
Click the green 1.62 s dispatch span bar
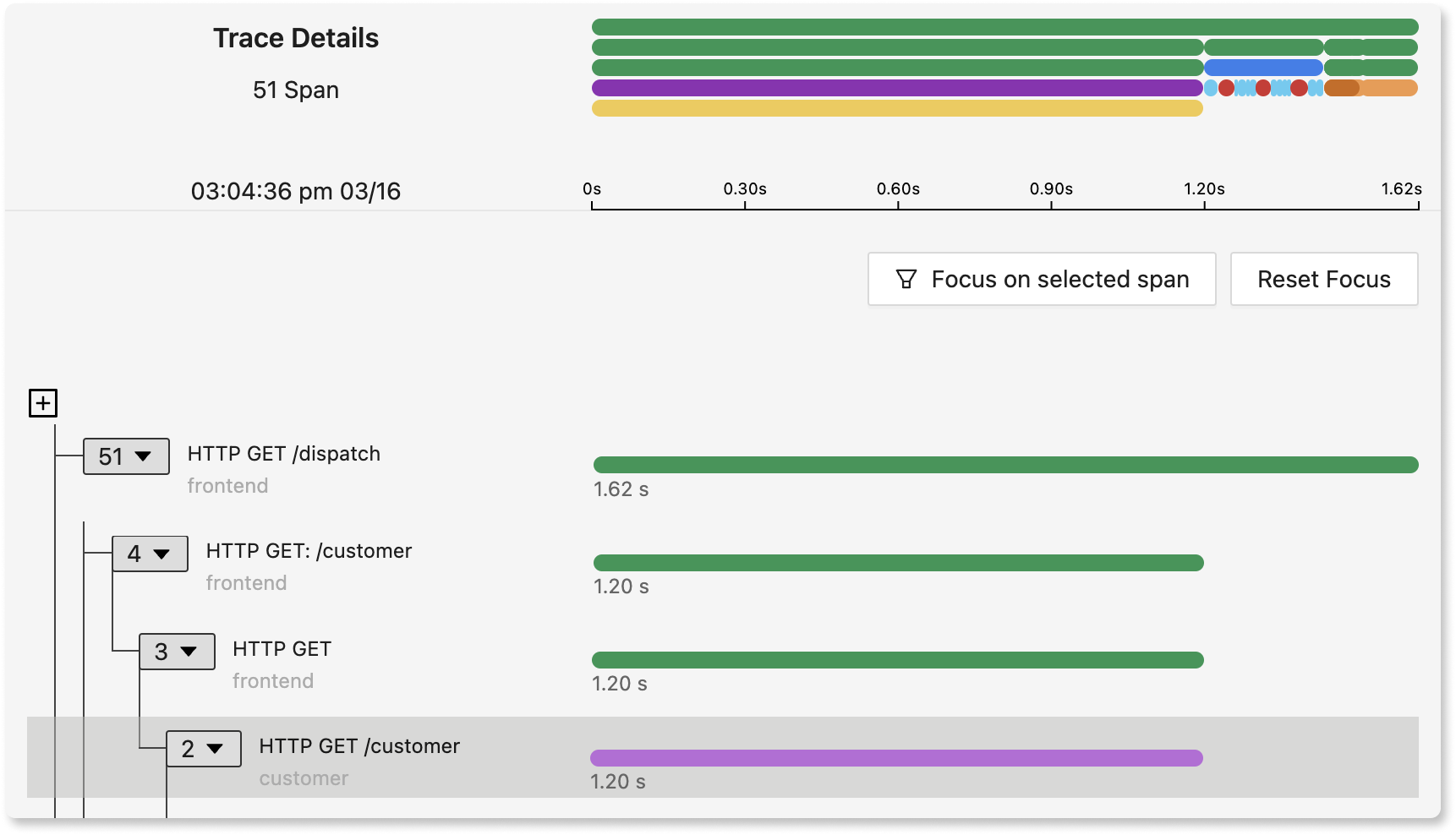1005,465
